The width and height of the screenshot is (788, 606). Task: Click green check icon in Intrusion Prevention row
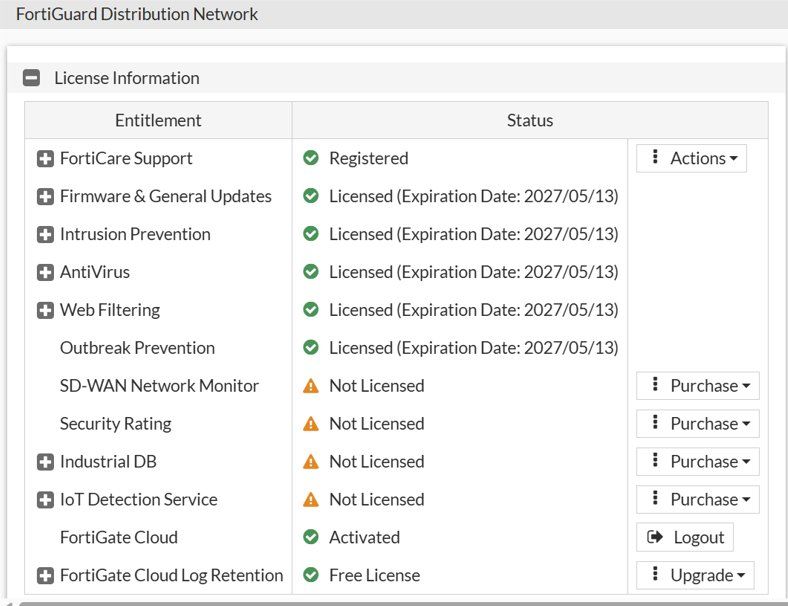(311, 234)
